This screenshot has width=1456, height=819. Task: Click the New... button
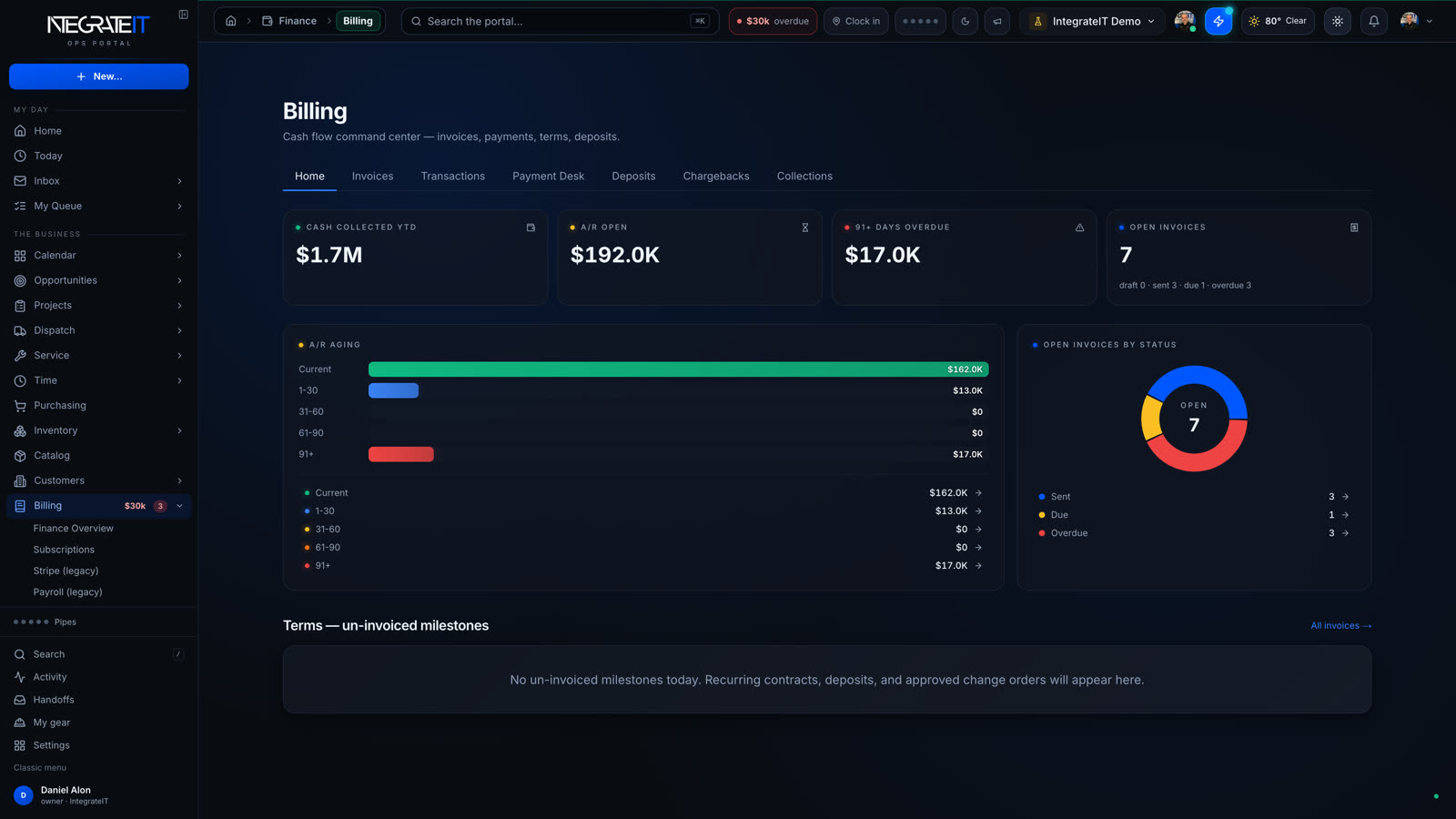[99, 76]
